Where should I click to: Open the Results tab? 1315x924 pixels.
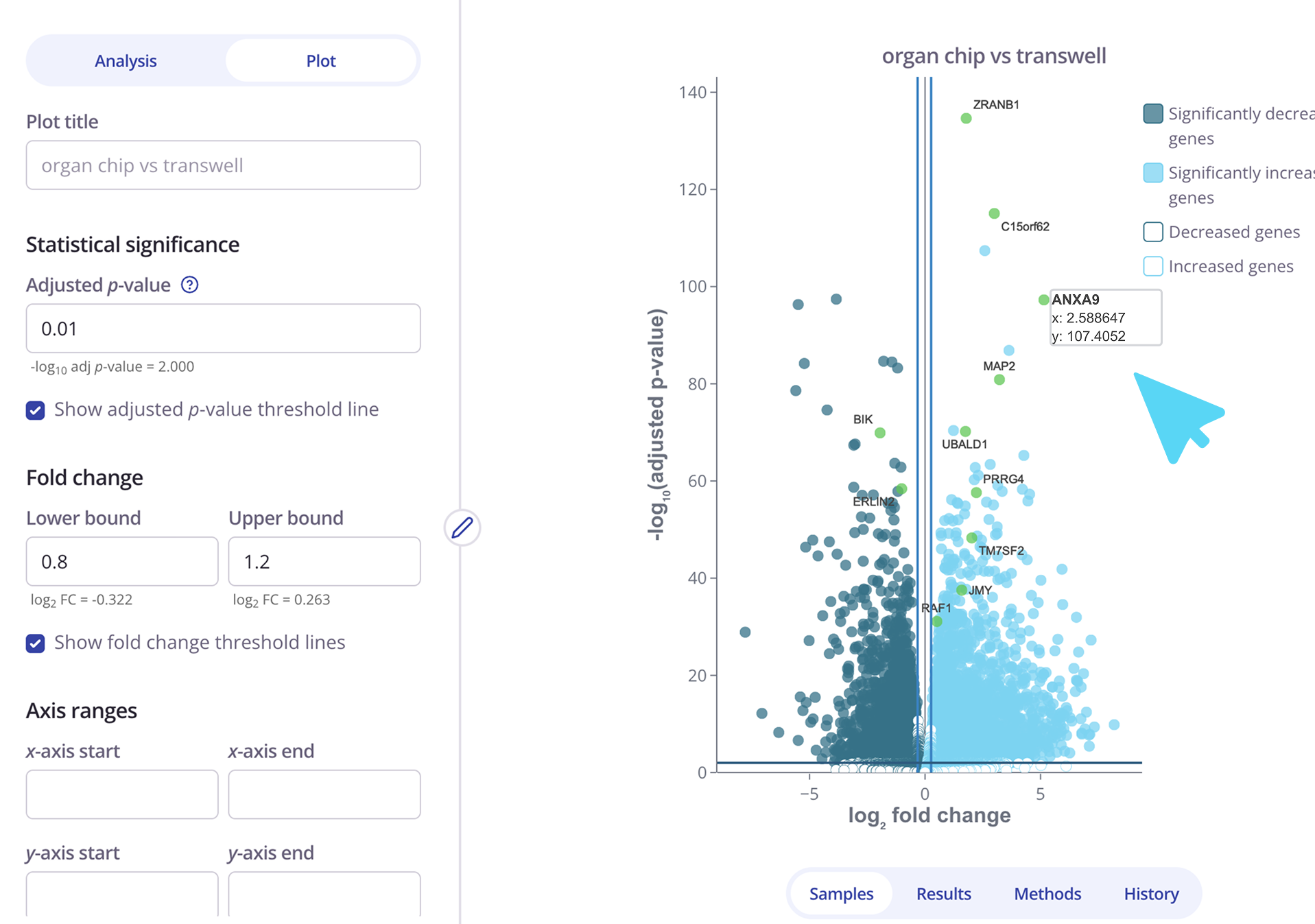[x=943, y=894]
